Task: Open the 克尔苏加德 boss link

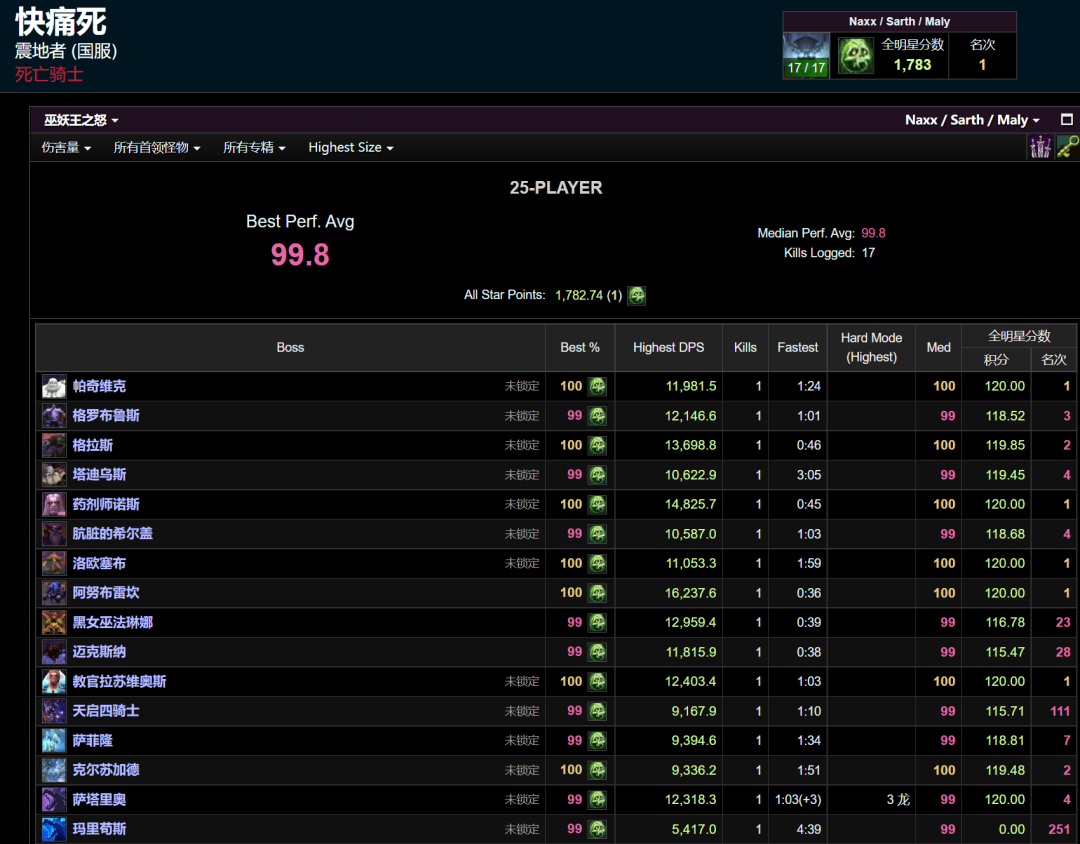Action: point(106,770)
